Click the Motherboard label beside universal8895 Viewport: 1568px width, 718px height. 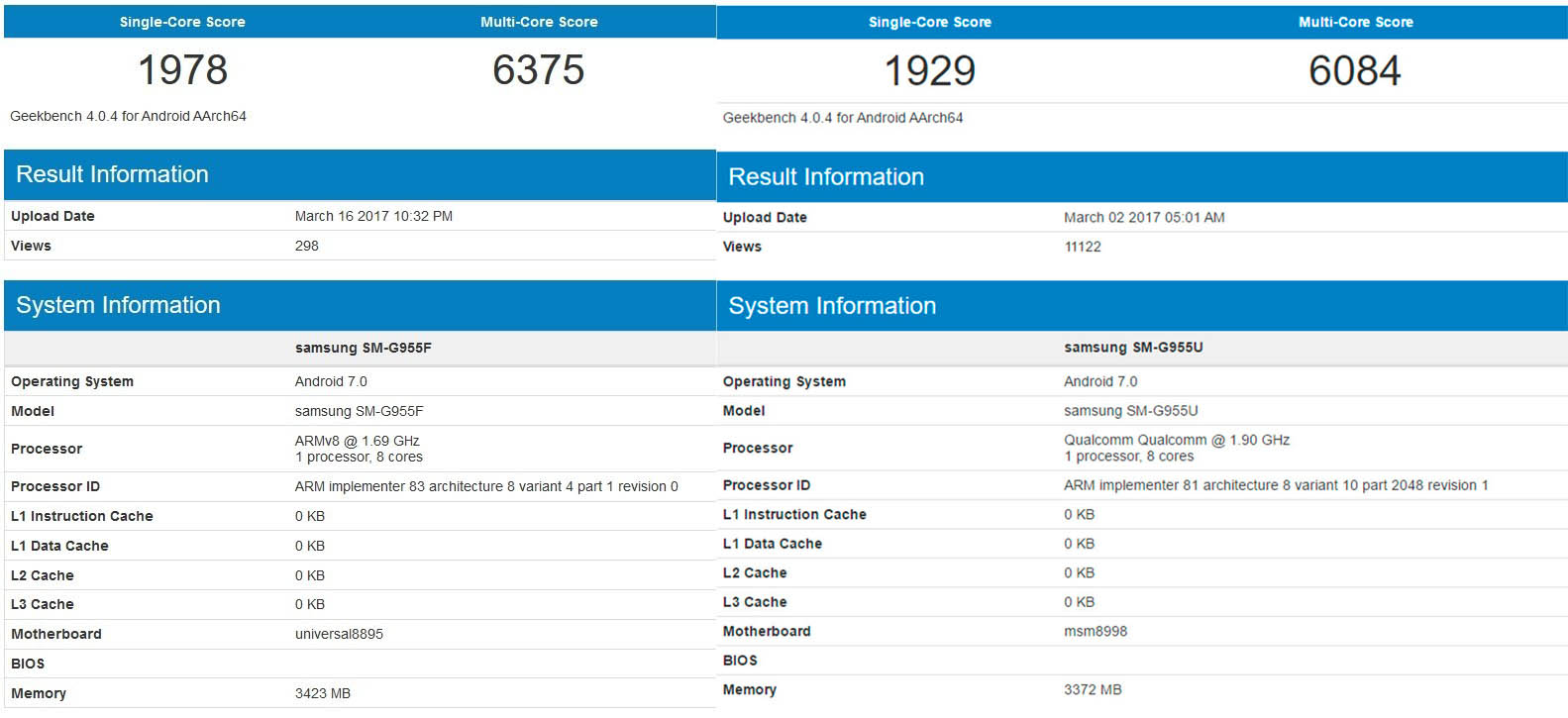coord(56,634)
